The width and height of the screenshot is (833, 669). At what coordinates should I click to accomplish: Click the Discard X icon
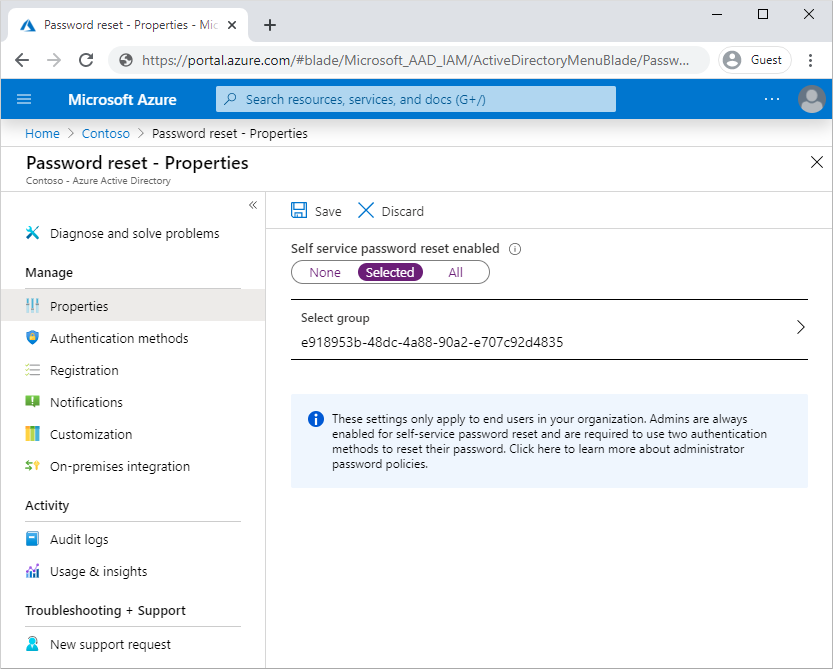click(x=366, y=210)
